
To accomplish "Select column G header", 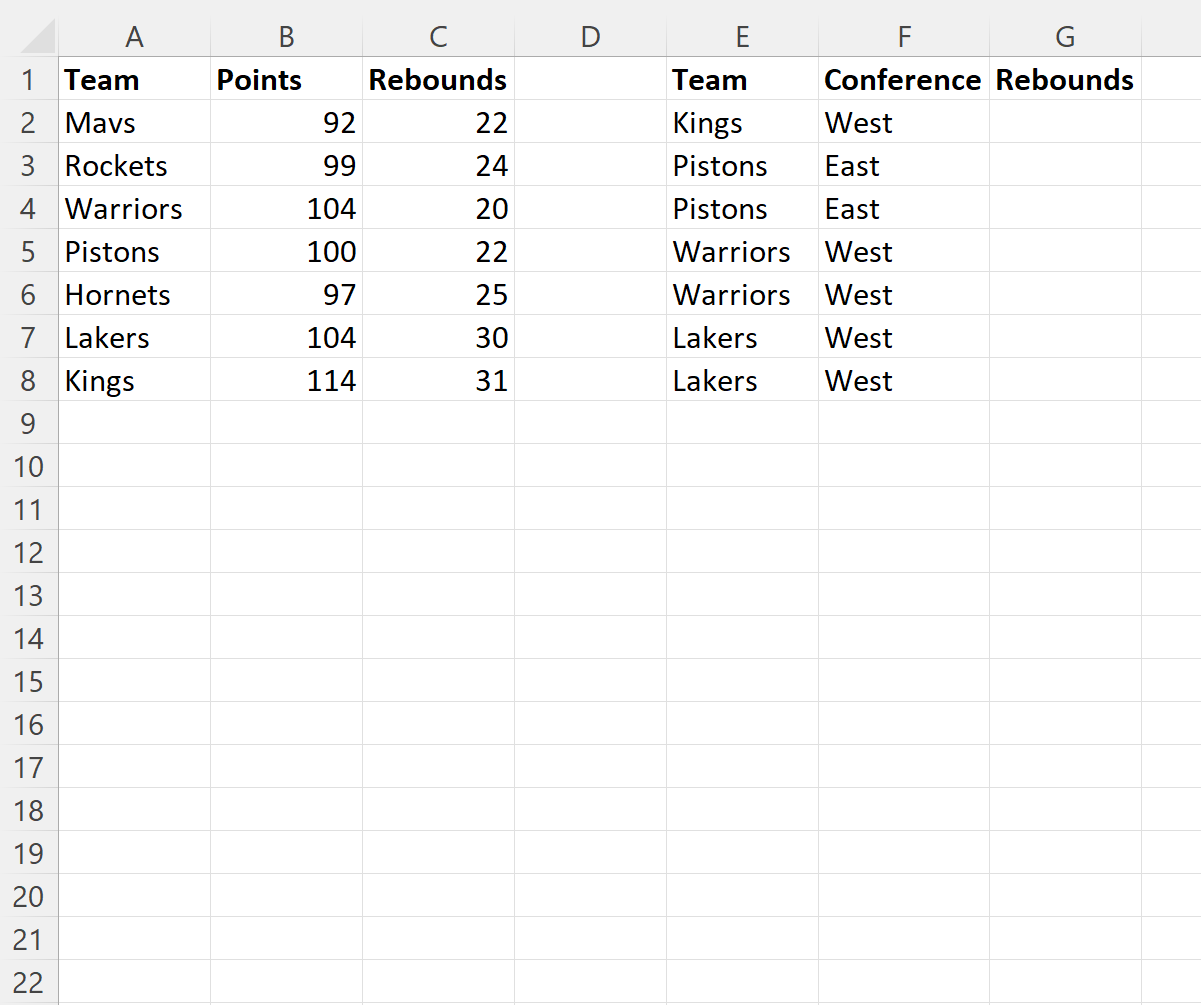I will coord(1065,37).
